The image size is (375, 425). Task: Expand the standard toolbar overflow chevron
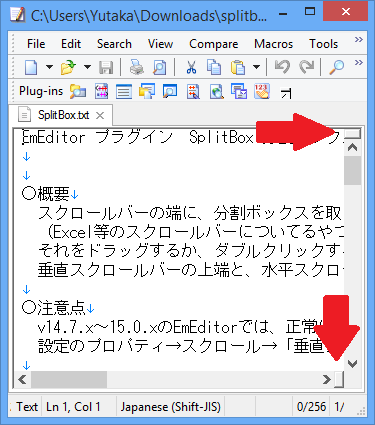(359, 62)
